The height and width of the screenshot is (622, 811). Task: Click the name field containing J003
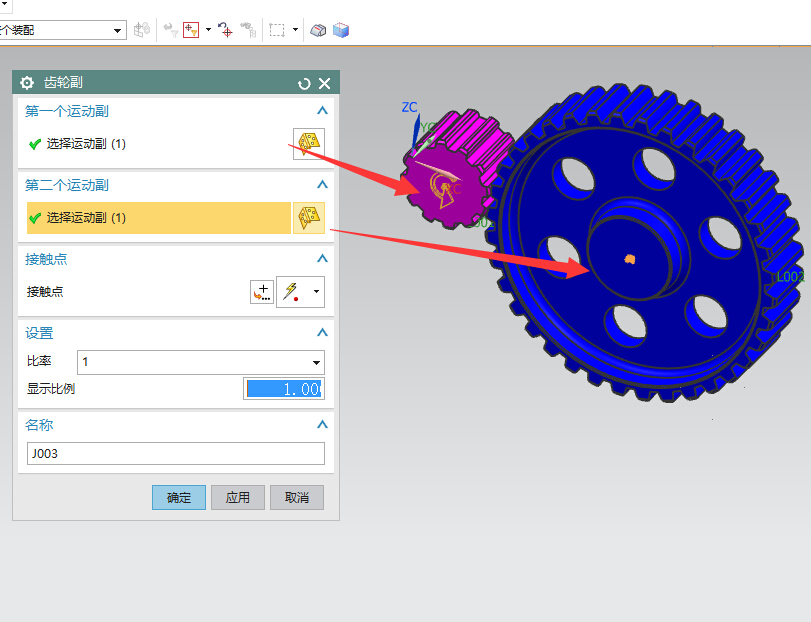click(176, 453)
